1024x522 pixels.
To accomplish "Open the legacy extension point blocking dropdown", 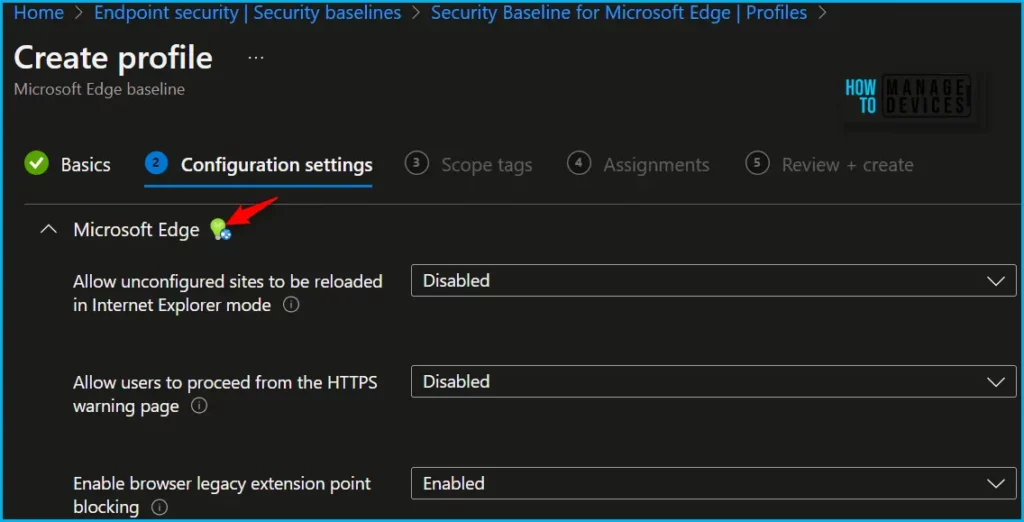I will tap(714, 483).
